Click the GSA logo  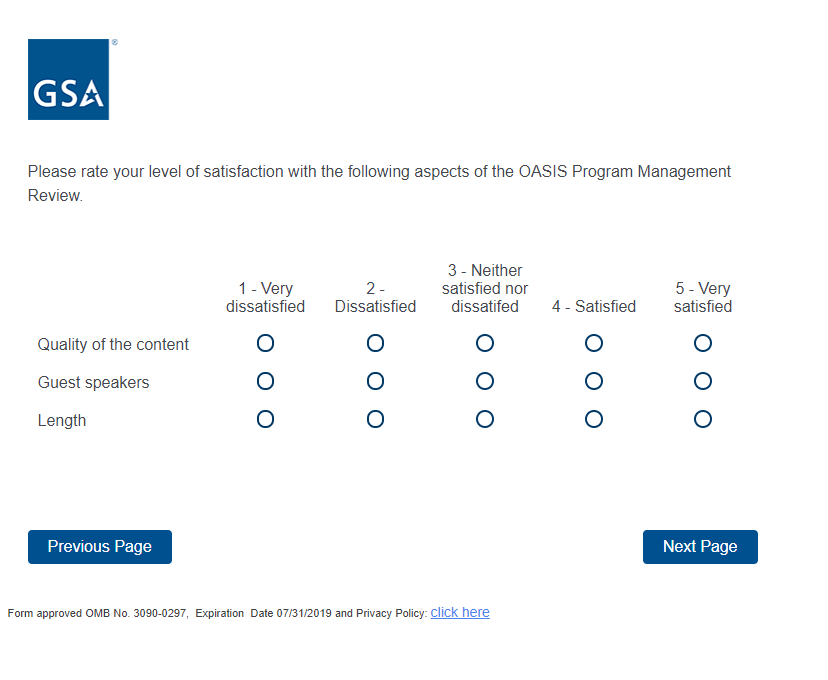coord(68,80)
